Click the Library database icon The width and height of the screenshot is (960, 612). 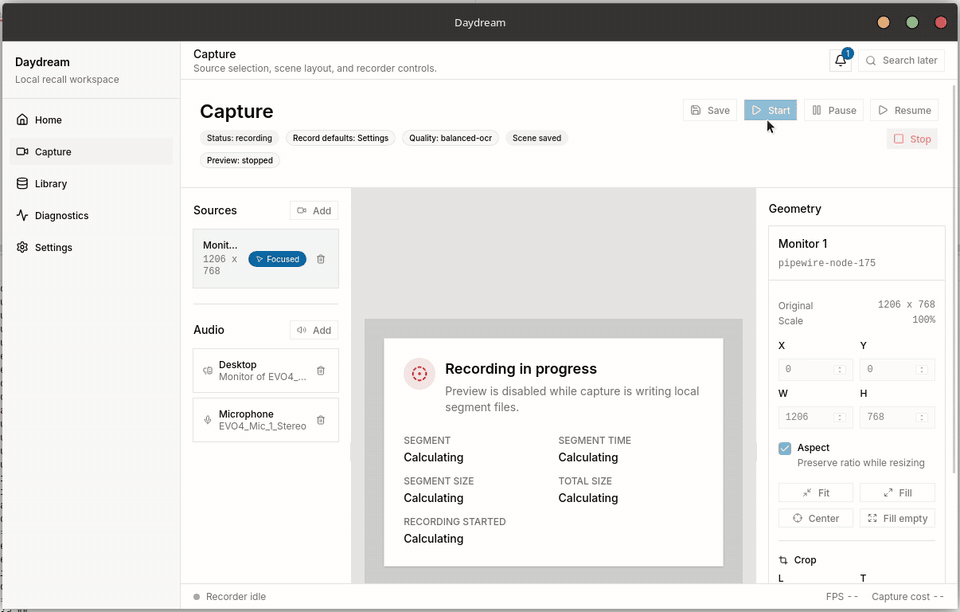click(x=22, y=183)
